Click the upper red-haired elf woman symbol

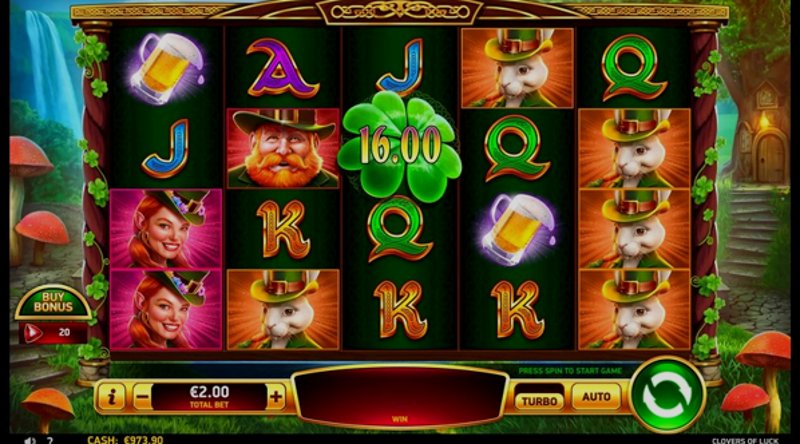tap(166, 228)
